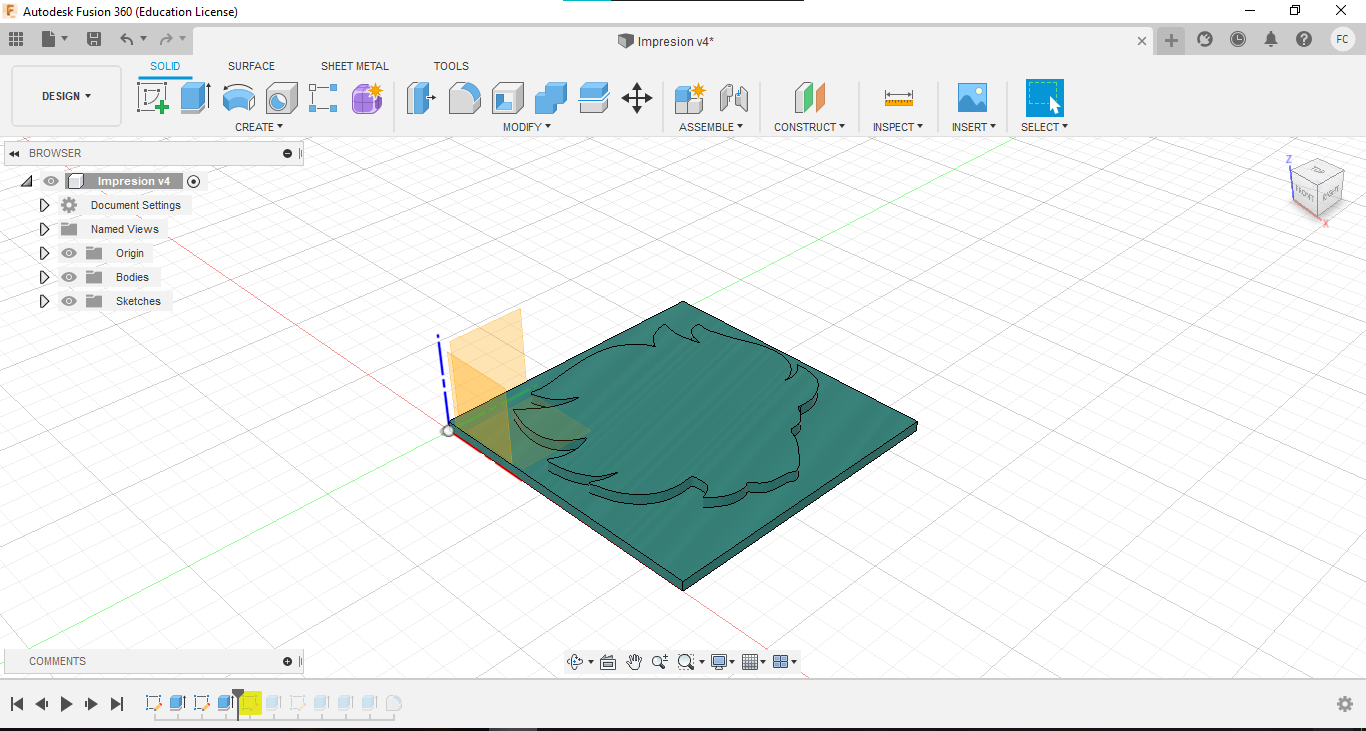This screenshot has width=1366, height=731.
Task: Open the FC user account menu
Action: pyautogui.click(x=1342, y=39)
